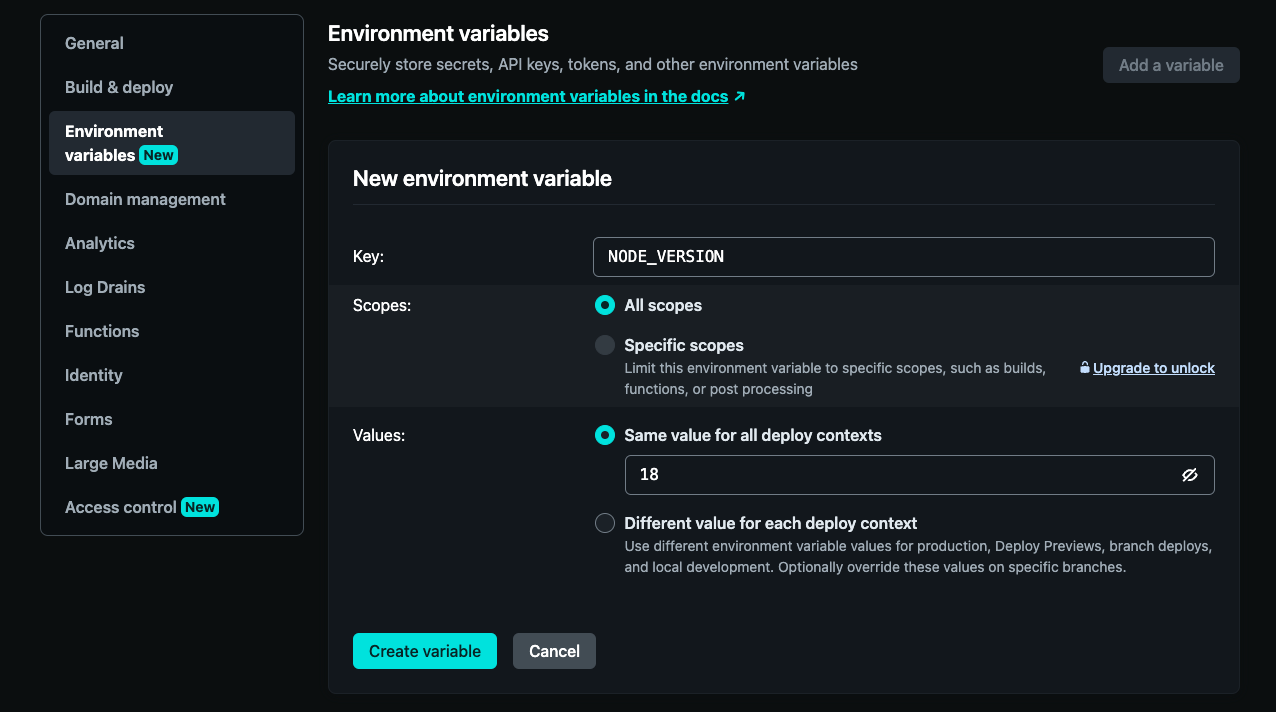
Task: Open the Analytics section
Action: [x=100, y=243]
